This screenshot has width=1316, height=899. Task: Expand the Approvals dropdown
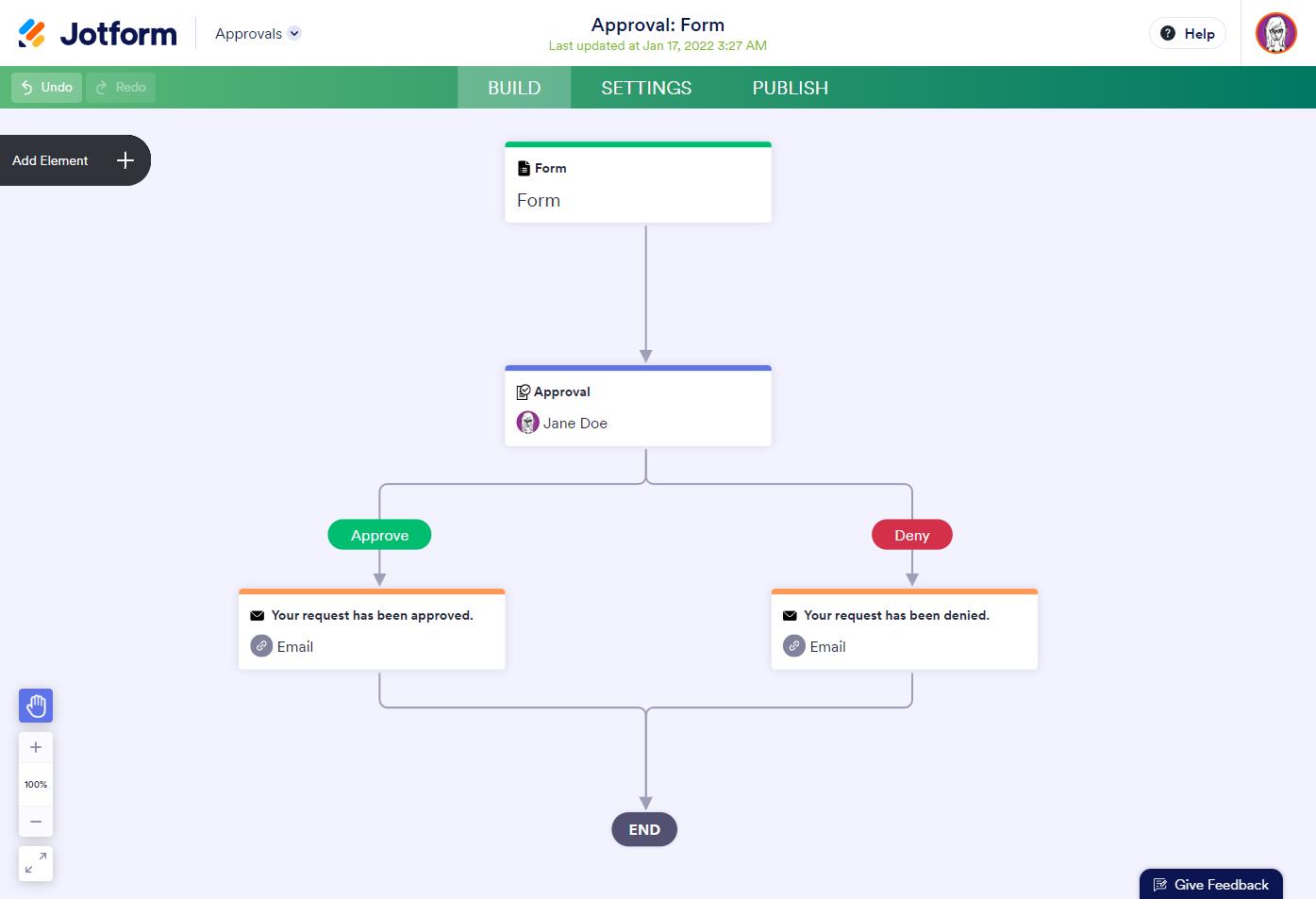point(294,34)
